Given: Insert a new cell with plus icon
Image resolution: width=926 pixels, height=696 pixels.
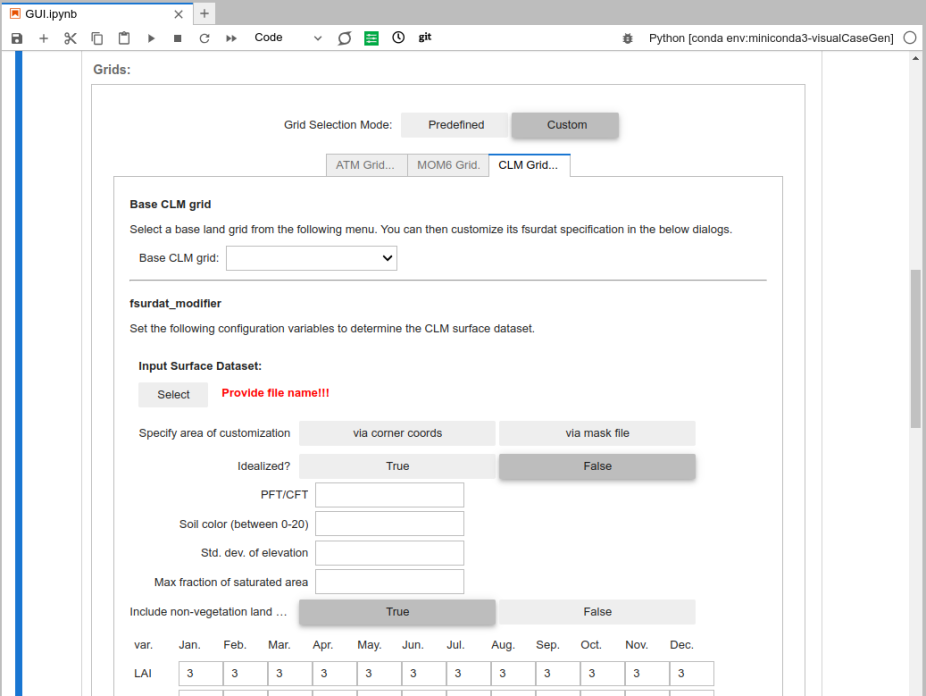Looking at the screenshot, I should 43,38.
